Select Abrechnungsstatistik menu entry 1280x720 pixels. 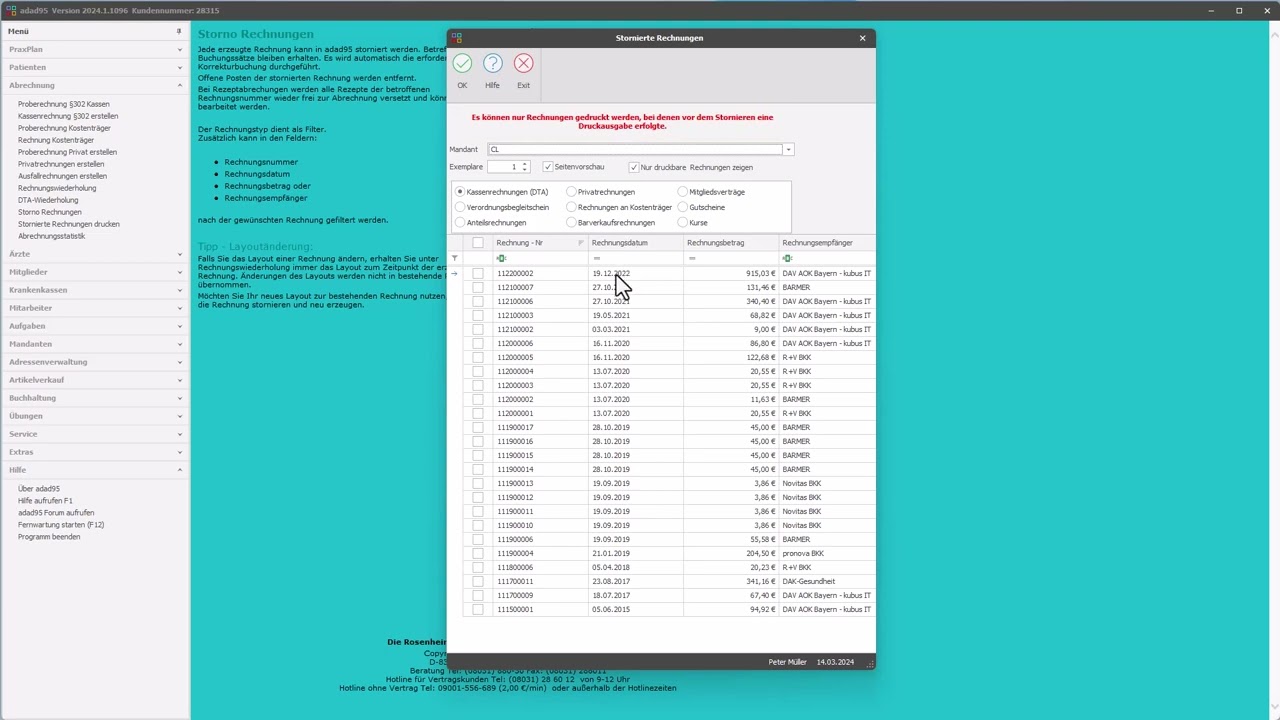51,236
